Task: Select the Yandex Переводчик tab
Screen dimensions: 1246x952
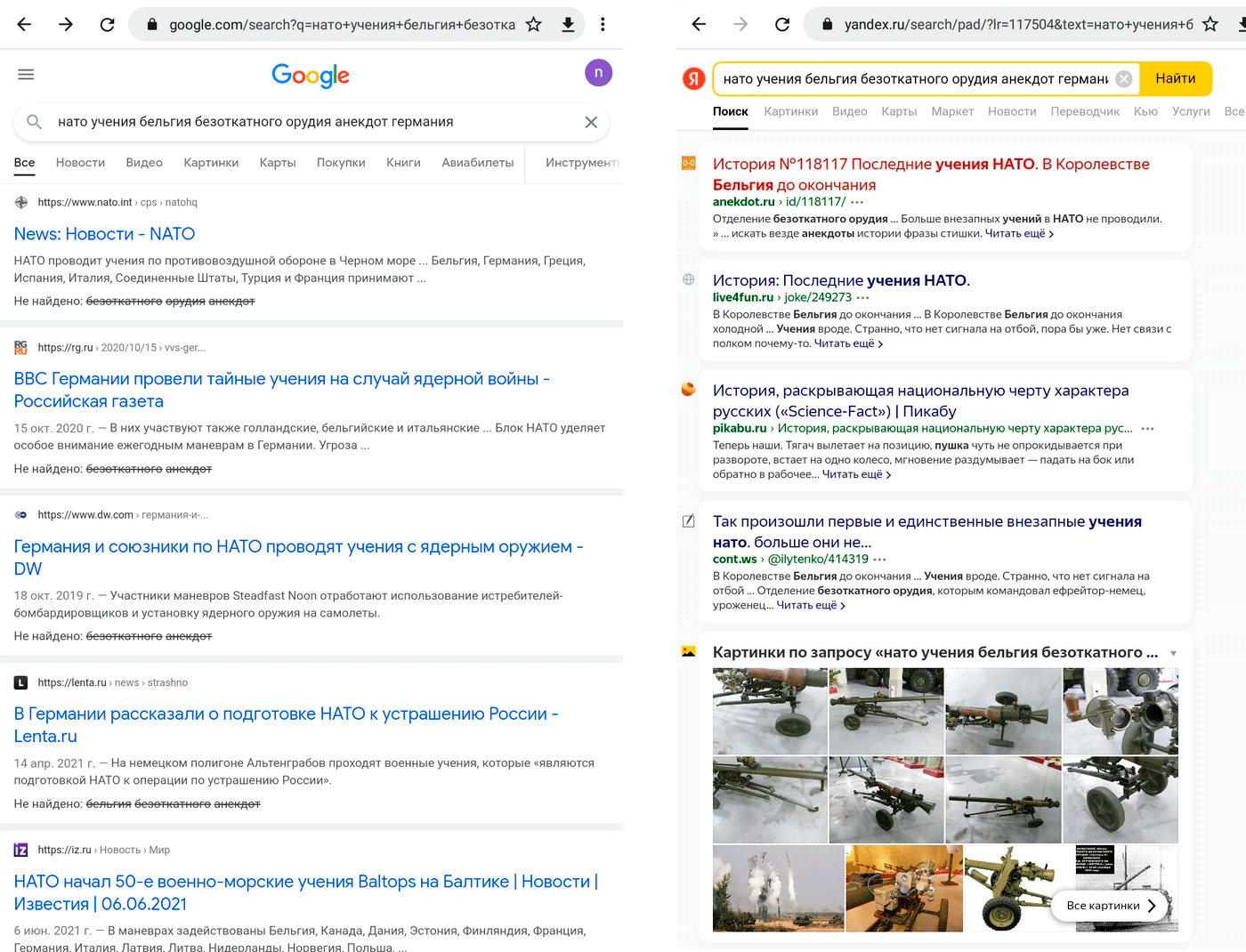Action: (x=1085, y=112)
